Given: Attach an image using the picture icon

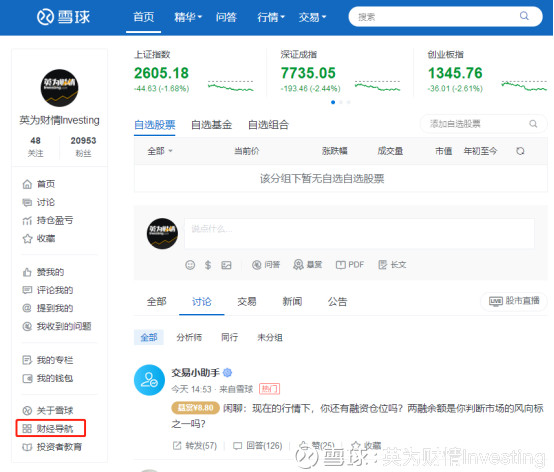Looking at the screenshot, I should point(226,265).
